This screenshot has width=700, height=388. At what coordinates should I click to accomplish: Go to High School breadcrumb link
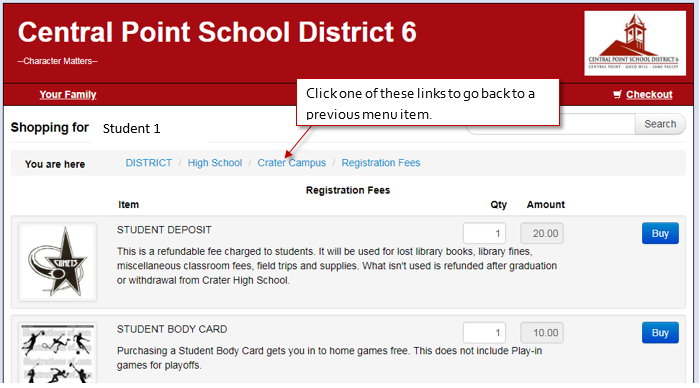click(x=215, y=163)
